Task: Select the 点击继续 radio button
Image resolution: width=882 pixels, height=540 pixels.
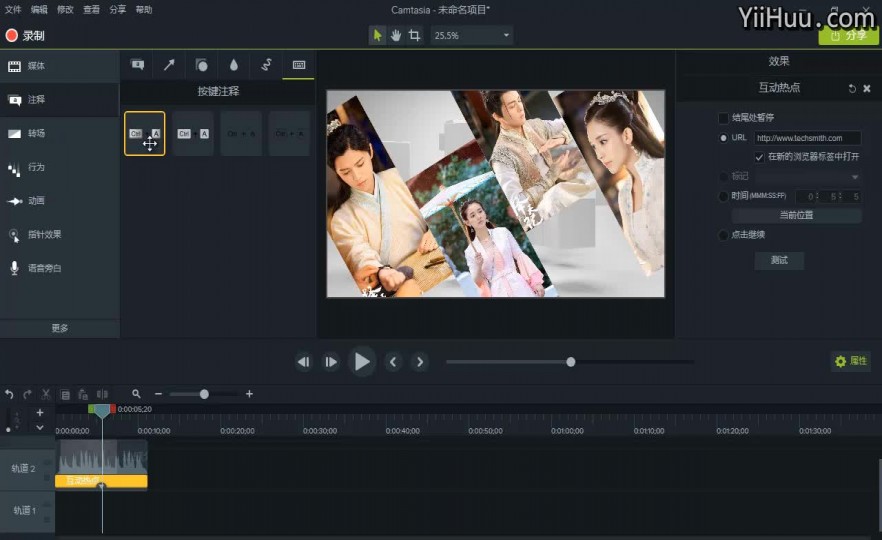Action: click(x=723, y=235)
